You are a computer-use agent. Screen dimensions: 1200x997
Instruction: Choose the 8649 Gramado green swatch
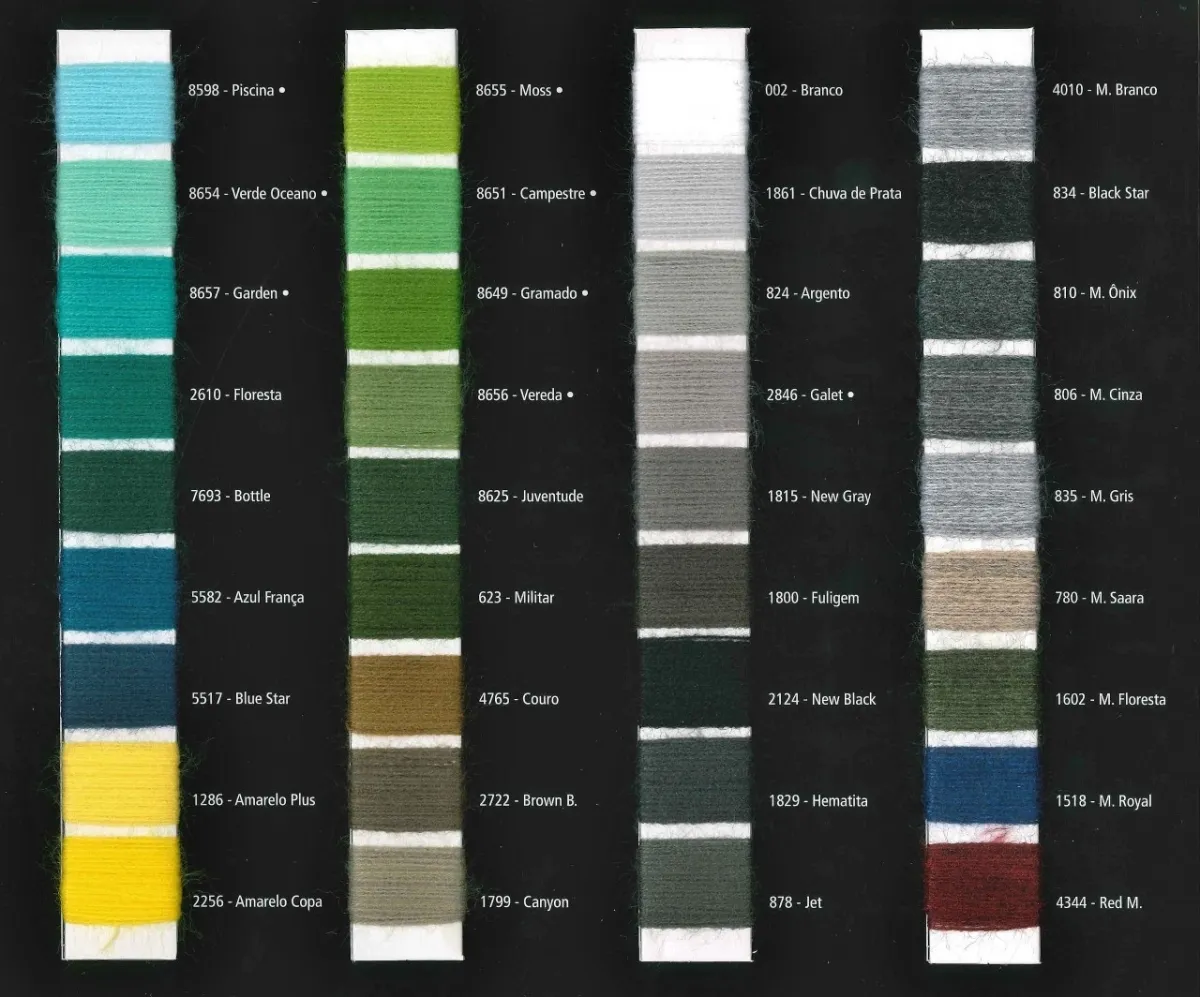[x=404, y=309]
